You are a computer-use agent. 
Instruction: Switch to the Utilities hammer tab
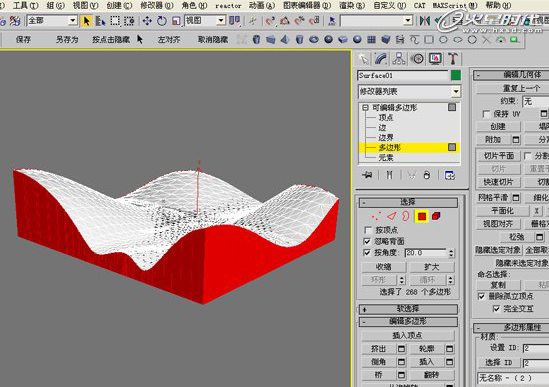click(453, 59)
